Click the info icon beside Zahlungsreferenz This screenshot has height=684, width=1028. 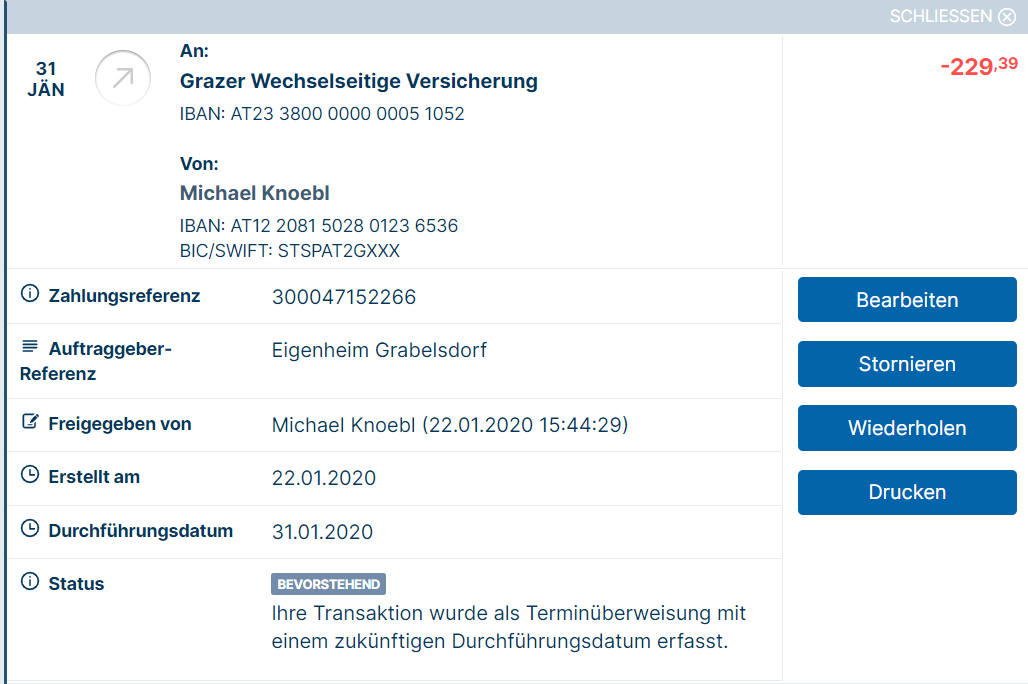(30, 293)
